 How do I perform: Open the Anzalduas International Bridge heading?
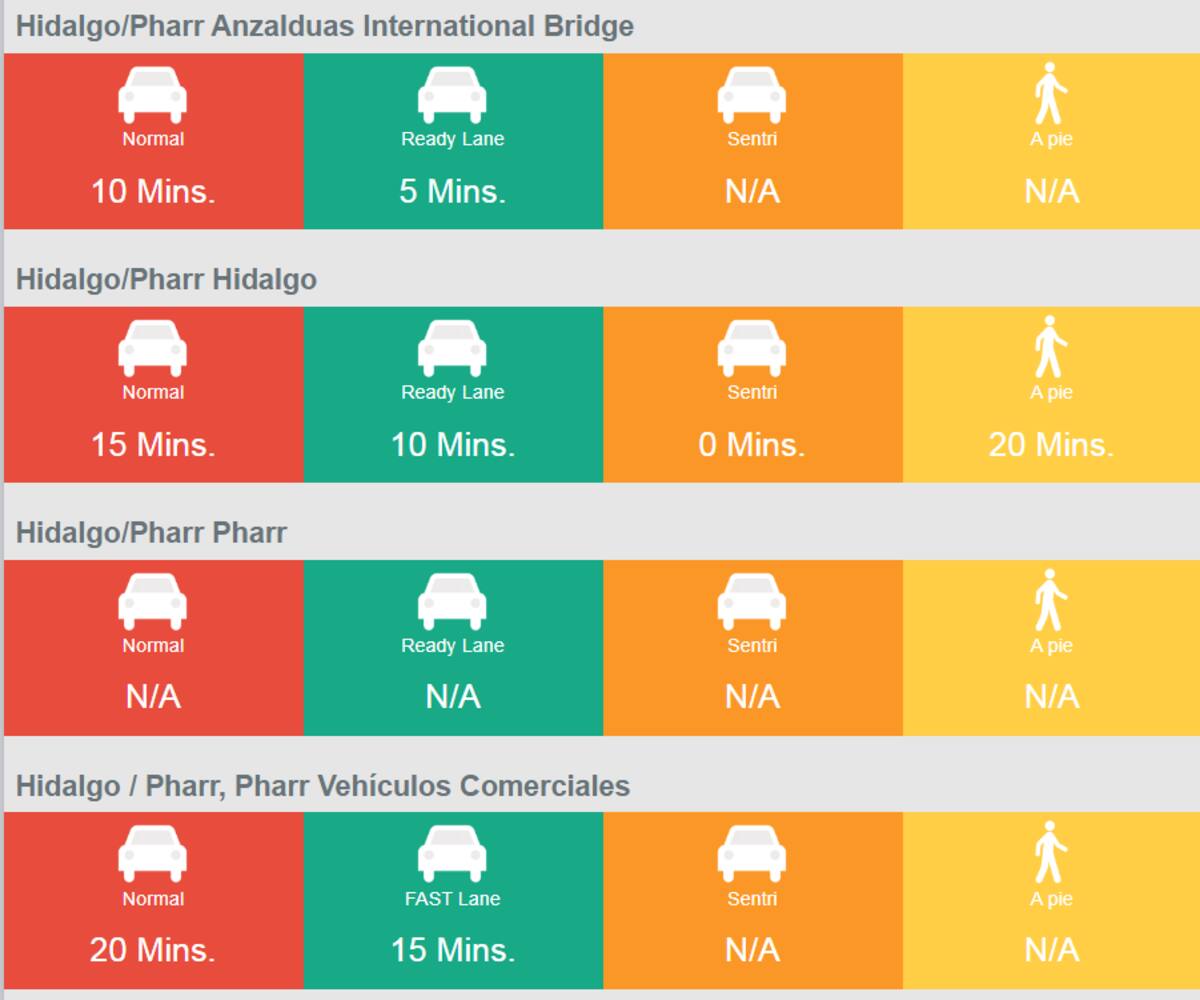(x=325, y=26)
